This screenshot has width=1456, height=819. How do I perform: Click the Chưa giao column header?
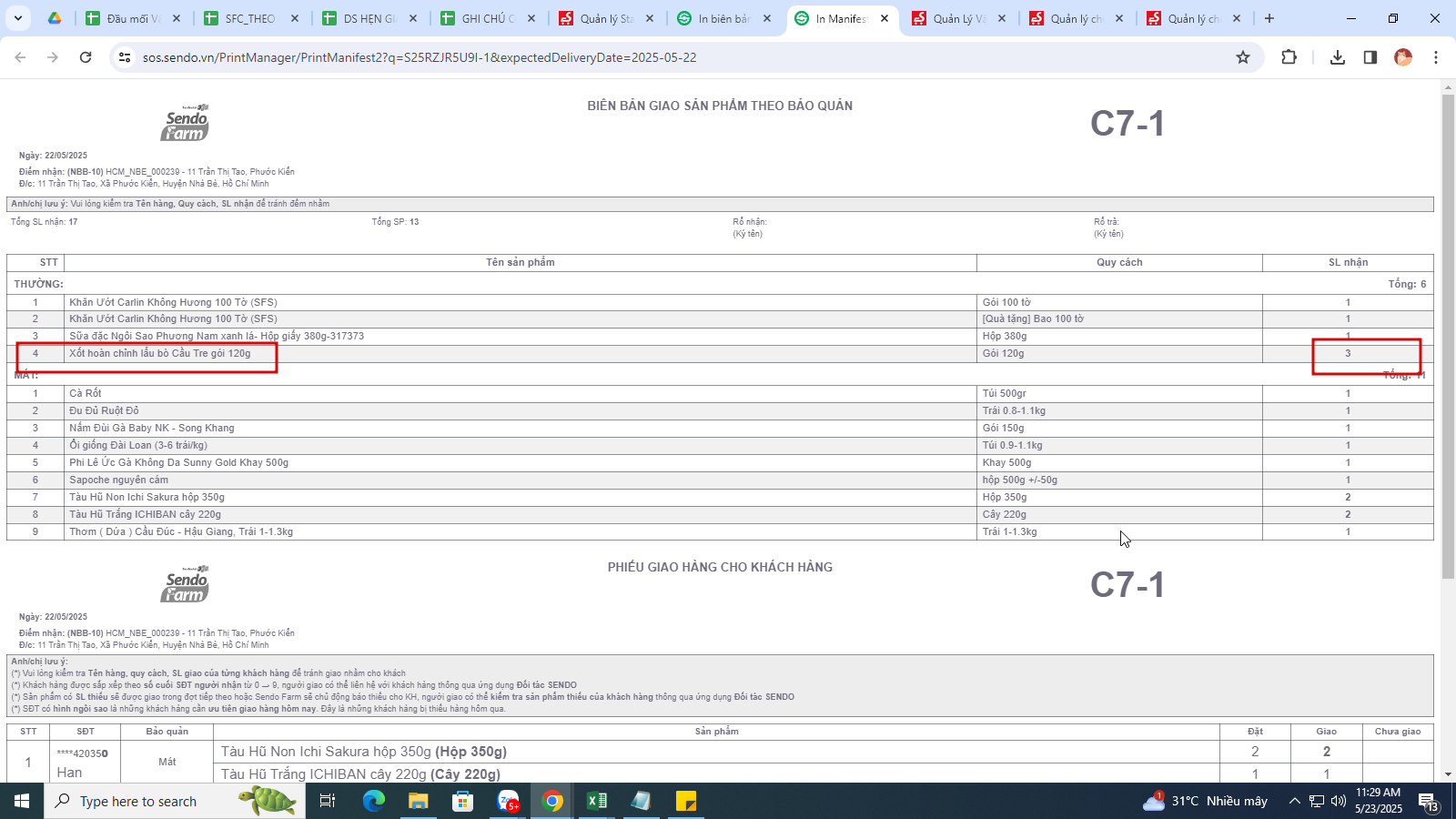1398,731
